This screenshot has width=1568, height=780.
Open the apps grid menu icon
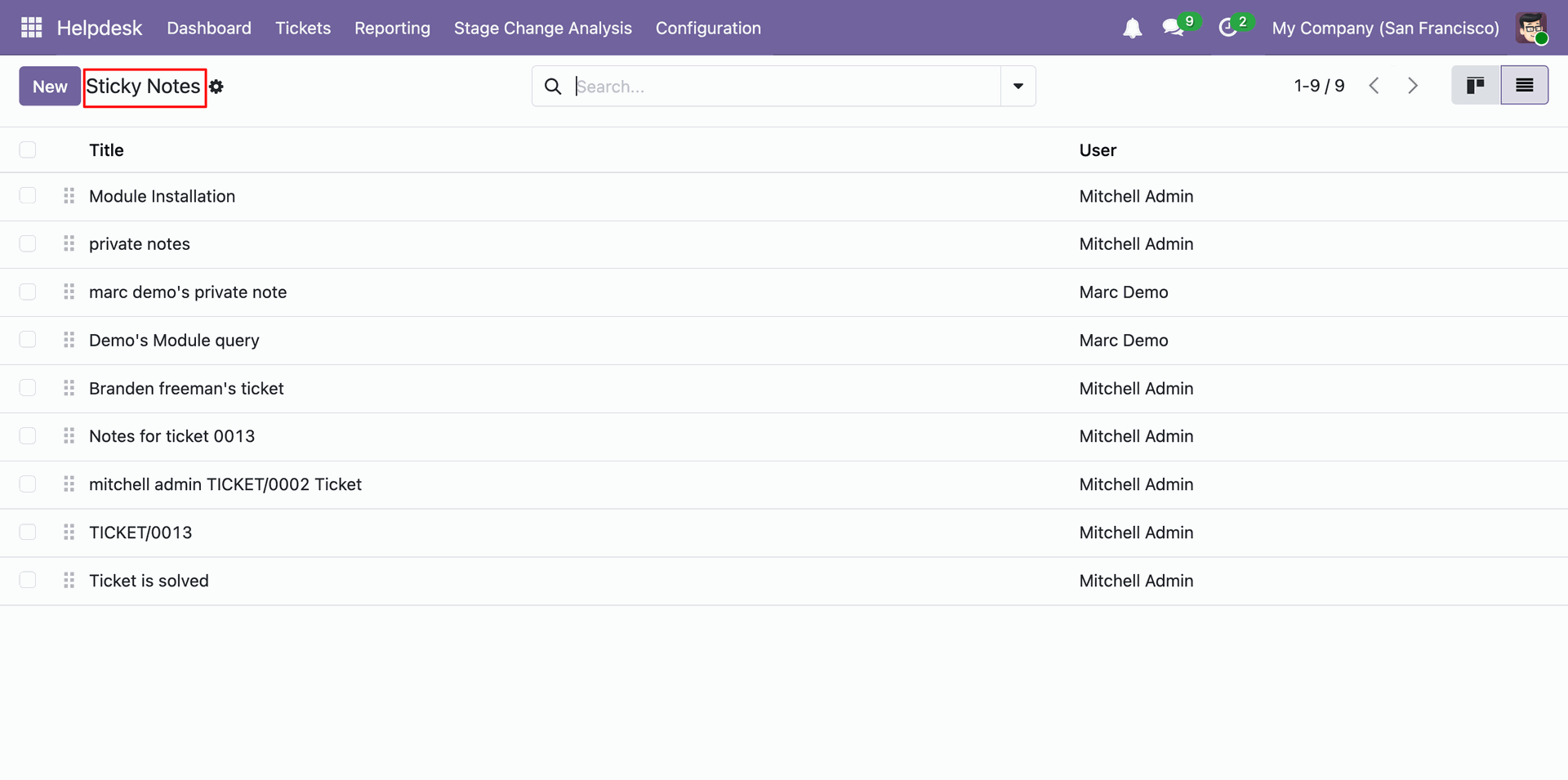(x=31, y=28)
